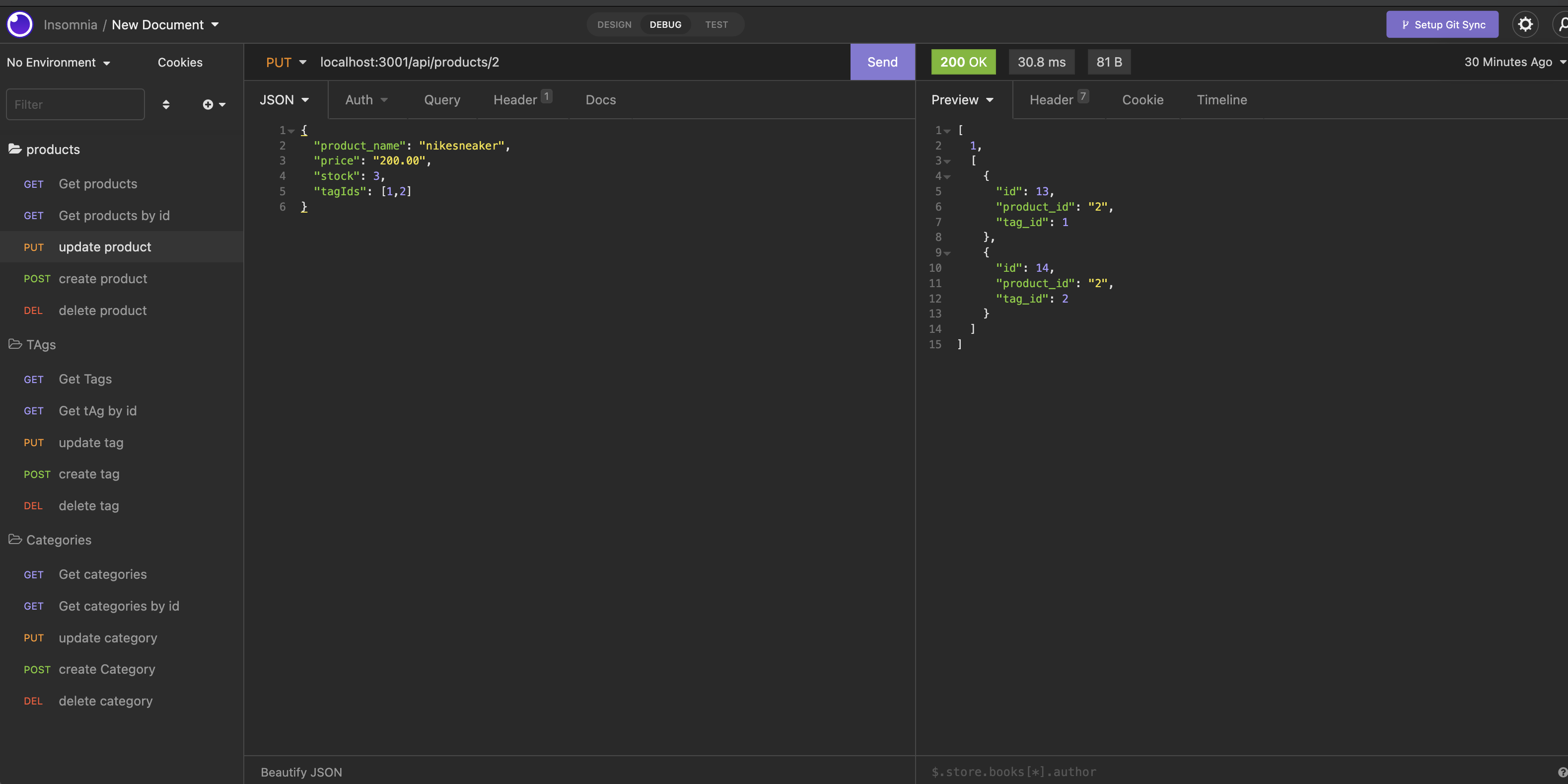1568x784 pixels.
Task: Open the settings gear icon
Action: click(1525, 24)
